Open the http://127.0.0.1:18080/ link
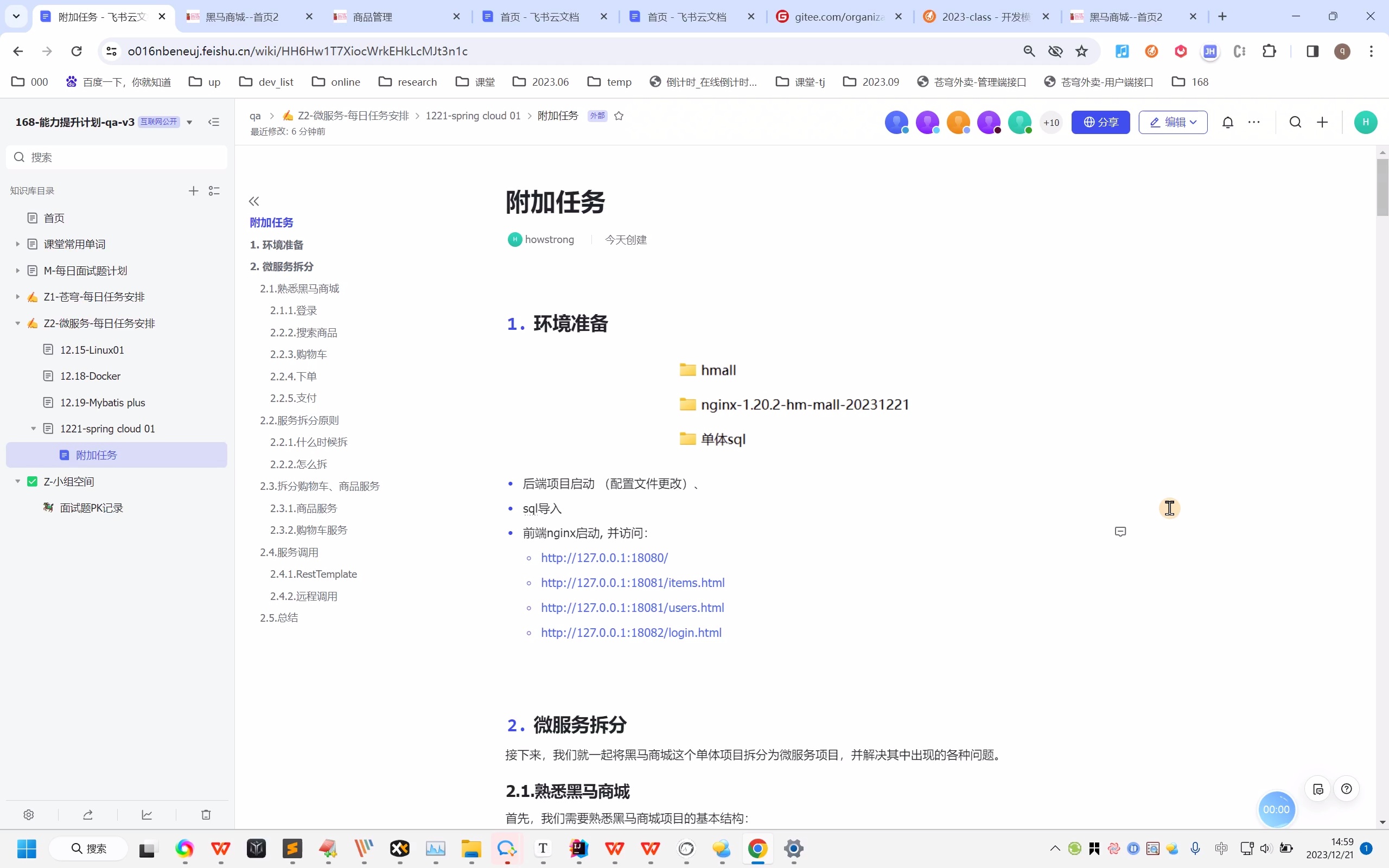Screen dimensions: 1389x868 click(x=603, y=557)
